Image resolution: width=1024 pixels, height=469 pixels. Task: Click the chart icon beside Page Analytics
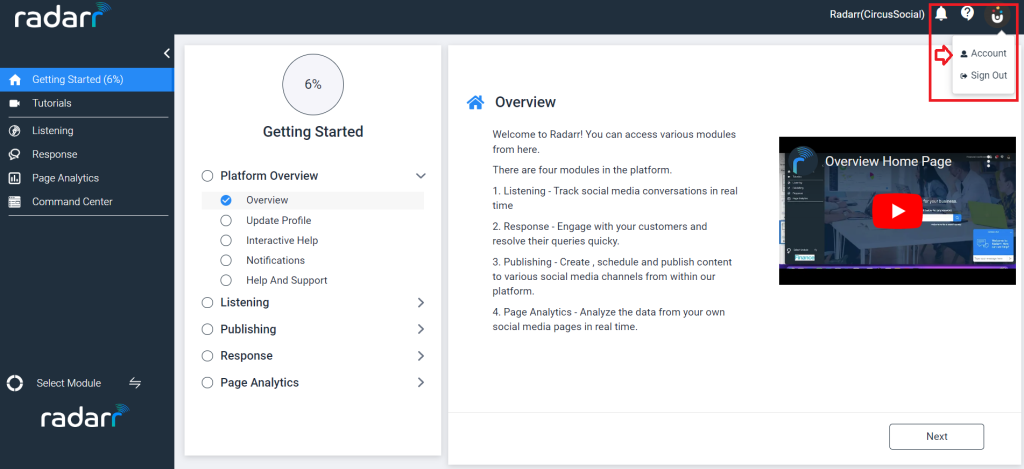pos(14,178)
